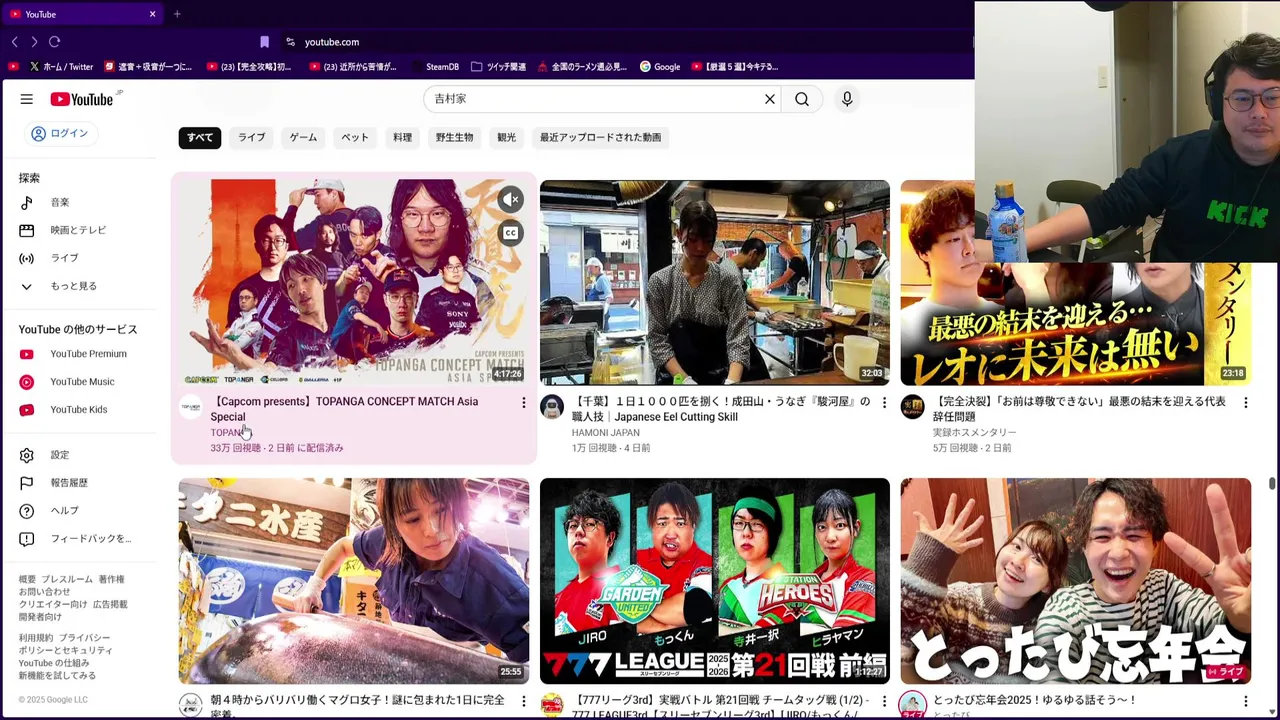The height and width of the screenshot is (720, 1280).
Task: Click the 広告掲載 footer link
Action: point(110,605)
